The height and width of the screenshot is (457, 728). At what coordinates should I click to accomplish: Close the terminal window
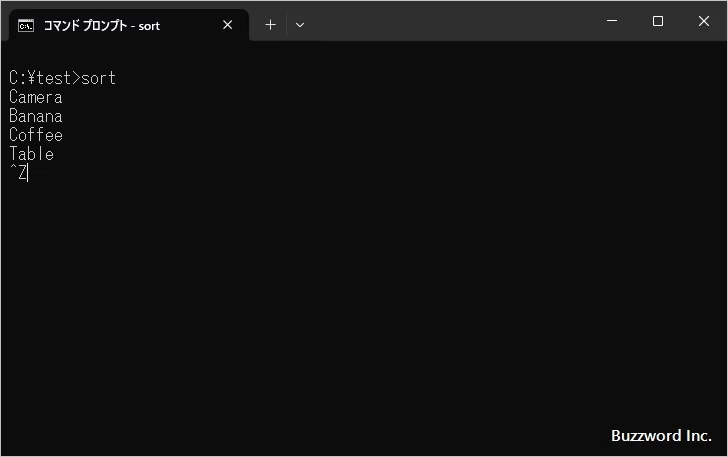pyautogui.click(x=703, y=21)
